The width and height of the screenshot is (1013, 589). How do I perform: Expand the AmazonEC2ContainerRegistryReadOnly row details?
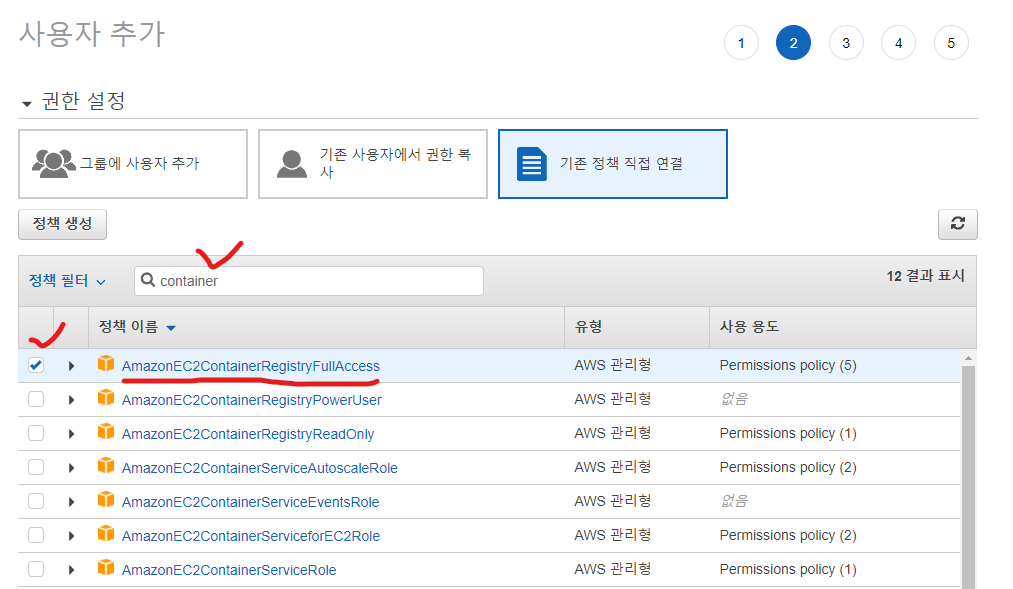pyautogui.click(x=71, y=434)
